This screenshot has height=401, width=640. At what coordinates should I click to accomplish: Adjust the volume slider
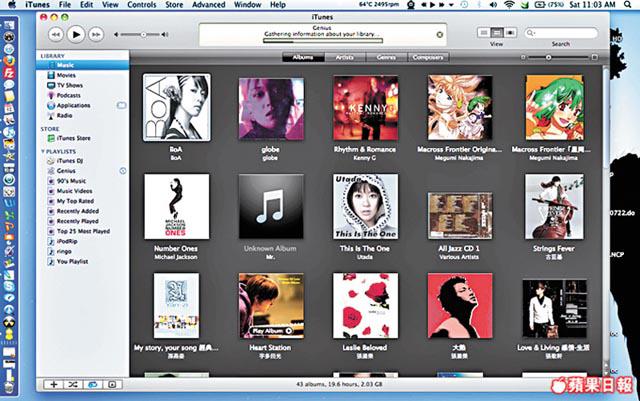point(141,35)
